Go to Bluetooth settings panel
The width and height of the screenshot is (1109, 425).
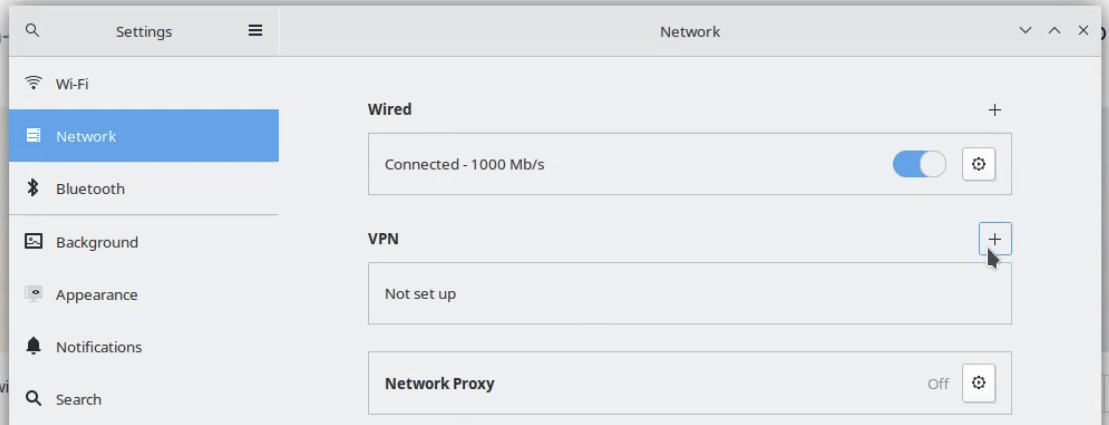click(x=144, y=188)
